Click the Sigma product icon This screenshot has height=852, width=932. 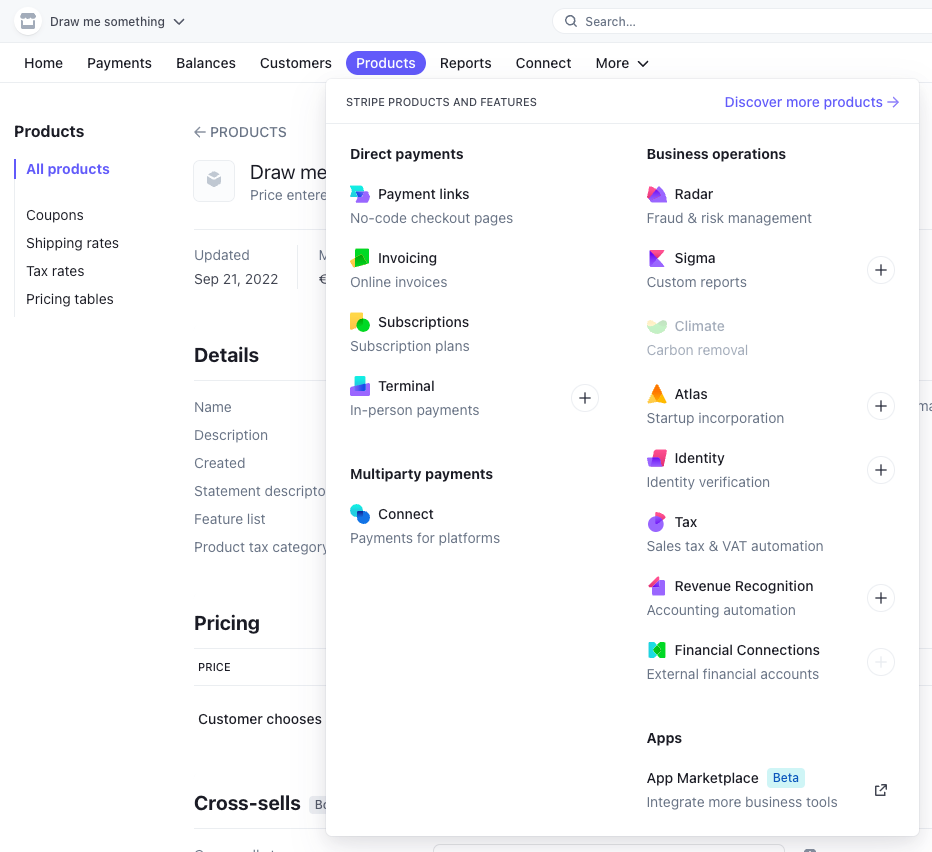pyautogui.click(x=656, y=258)
